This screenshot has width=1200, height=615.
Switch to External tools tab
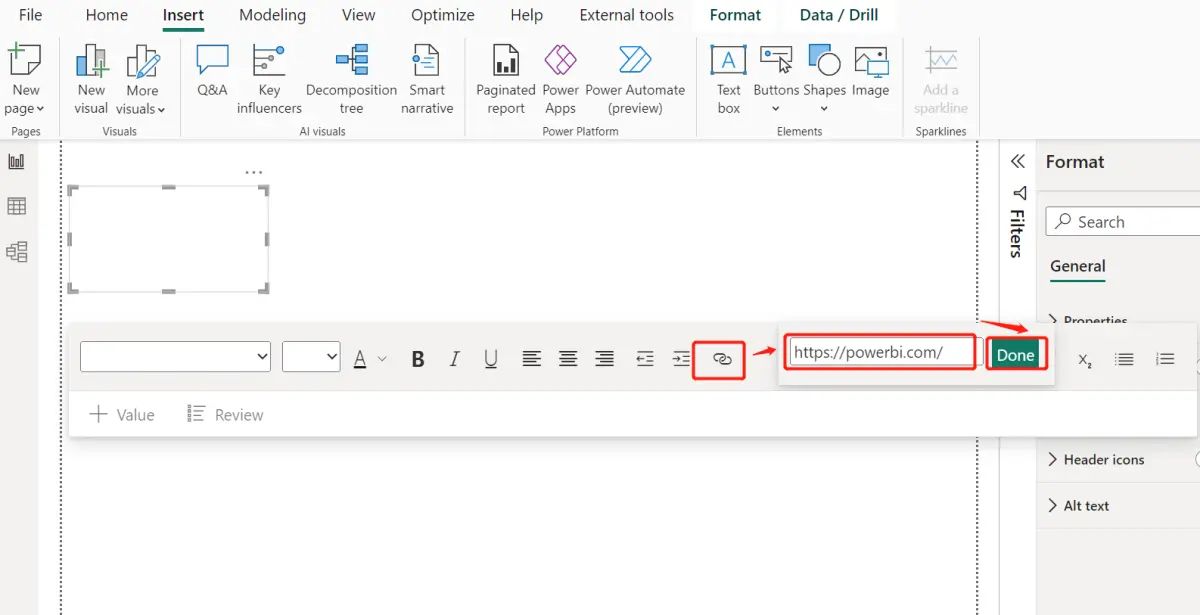click(x=627, y=15)
